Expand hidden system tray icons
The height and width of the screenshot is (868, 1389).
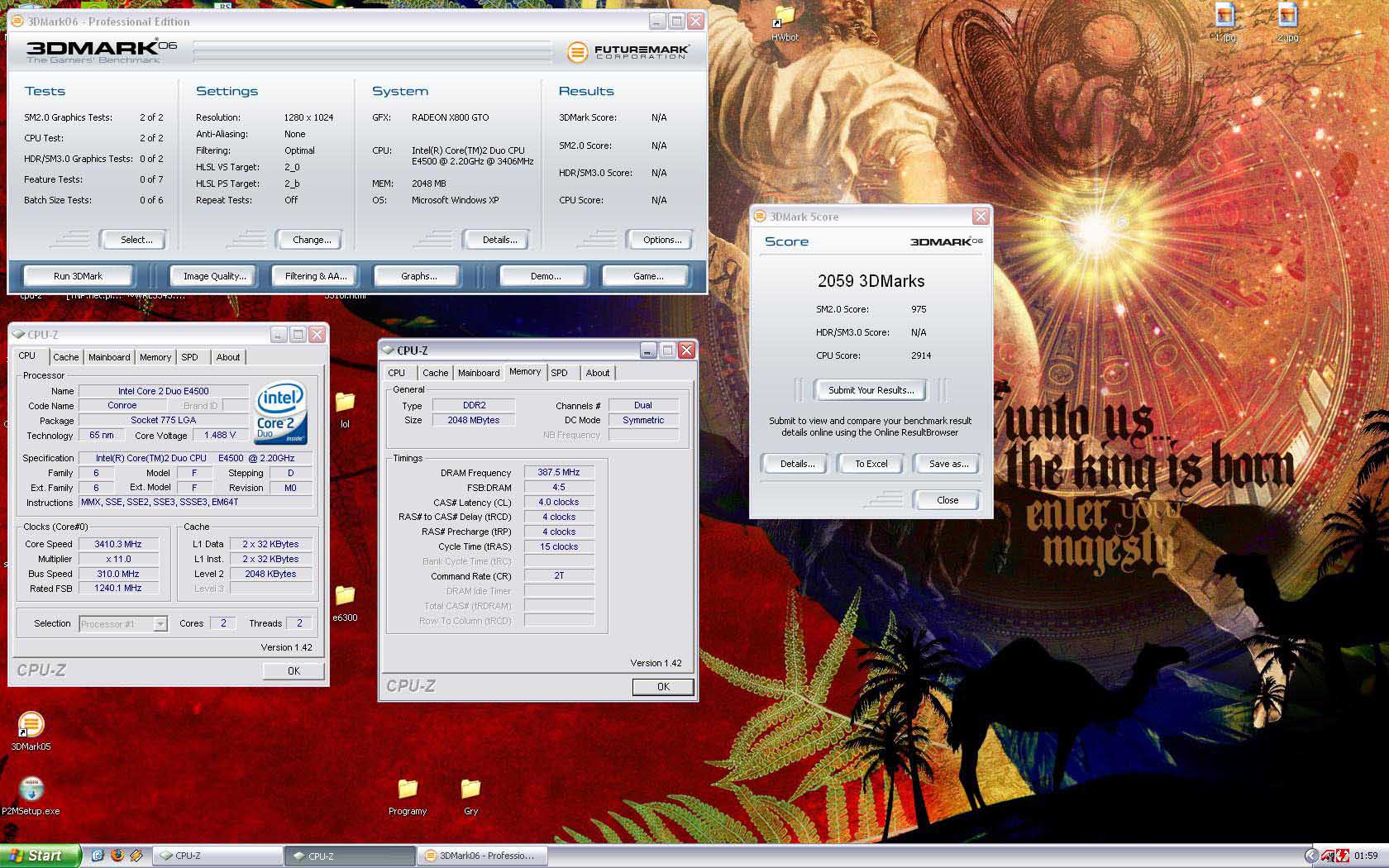tap(1310, 856)
